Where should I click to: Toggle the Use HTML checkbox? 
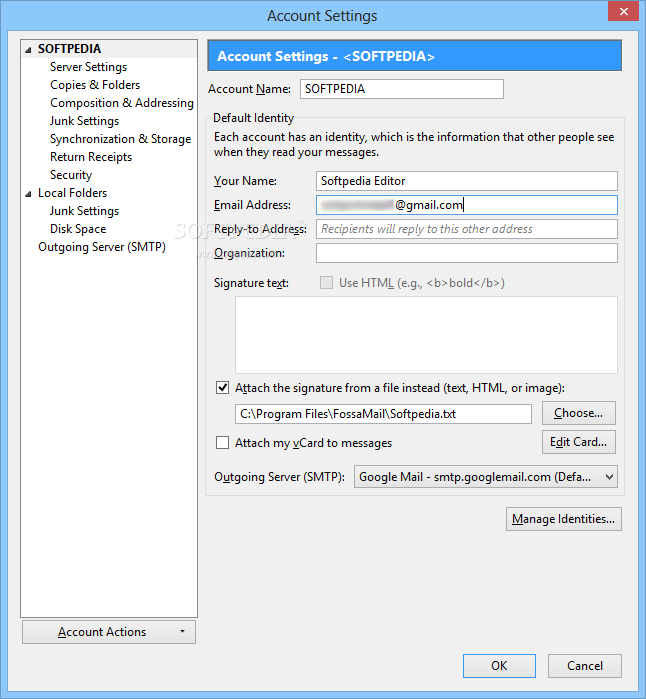click(x=326, y=283)
